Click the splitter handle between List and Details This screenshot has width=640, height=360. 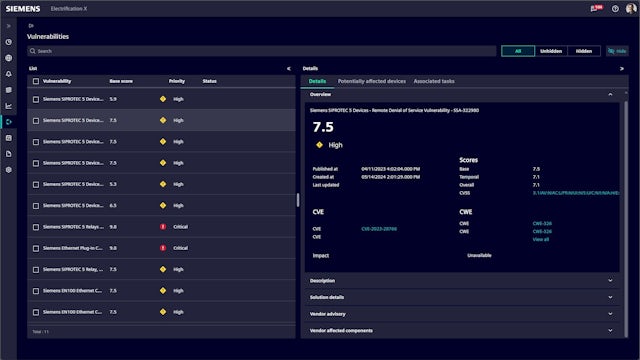pos(298,200)
